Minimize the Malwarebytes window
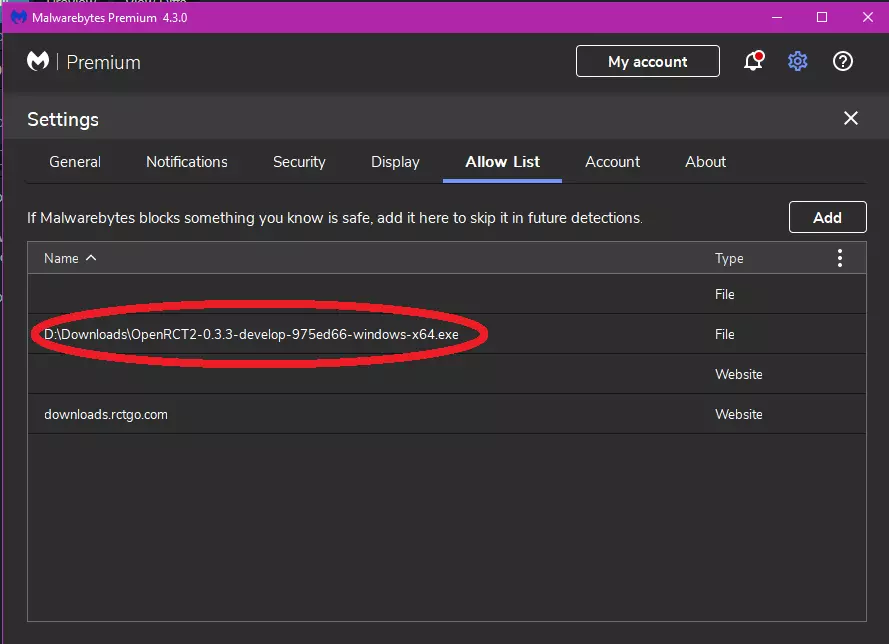This screenshot has height=644, width=889. (x=777, y=17)
